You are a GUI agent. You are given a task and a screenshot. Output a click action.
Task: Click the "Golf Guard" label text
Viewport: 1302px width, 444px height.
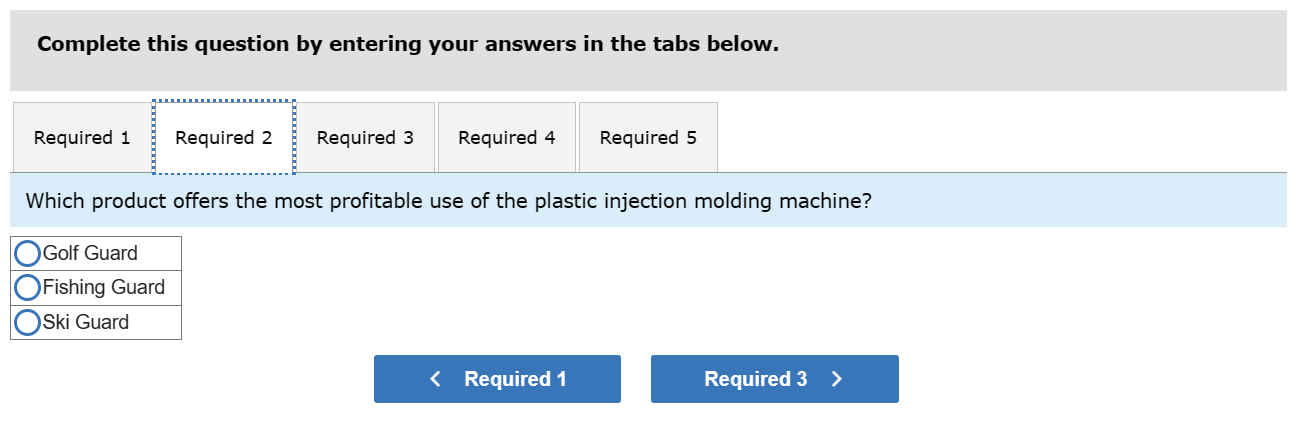pyautogui.click(x=90, y=254)
